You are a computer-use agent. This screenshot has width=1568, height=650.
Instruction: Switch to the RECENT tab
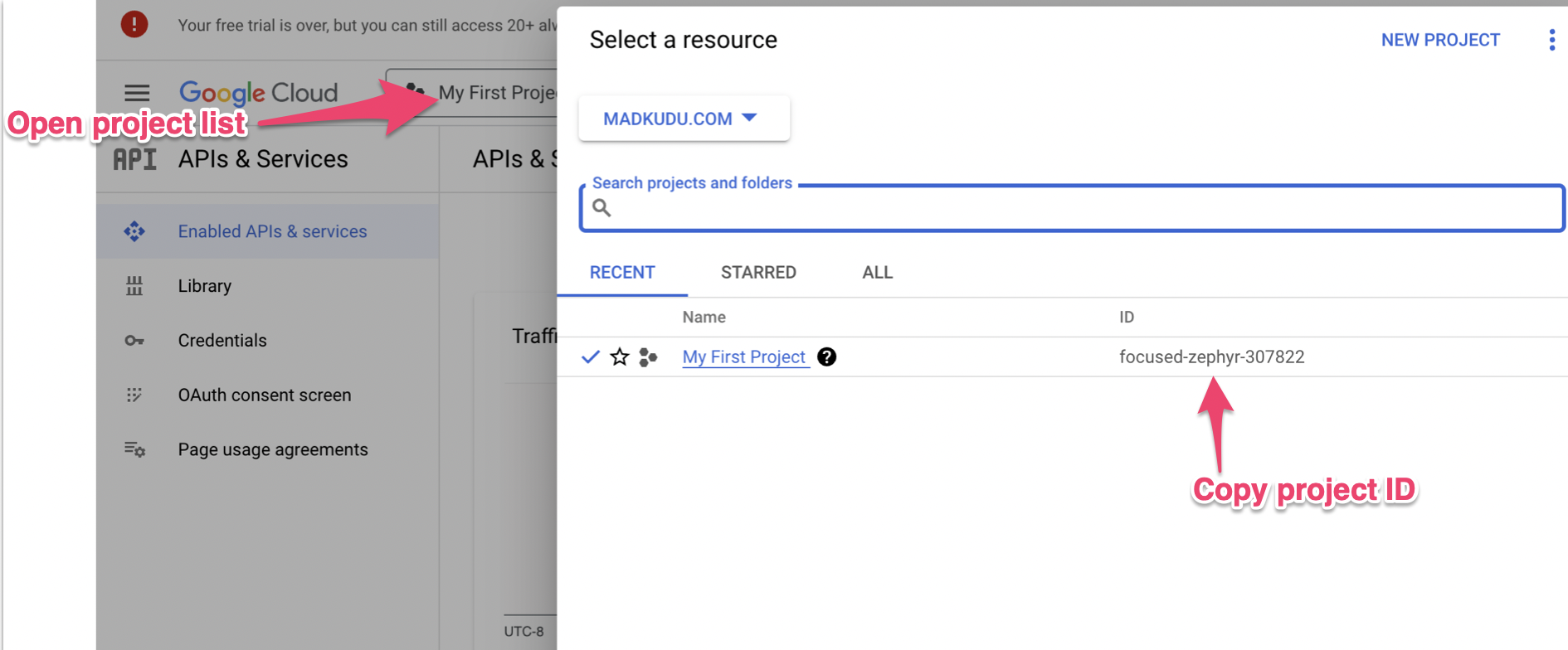(x=622, y=273)
